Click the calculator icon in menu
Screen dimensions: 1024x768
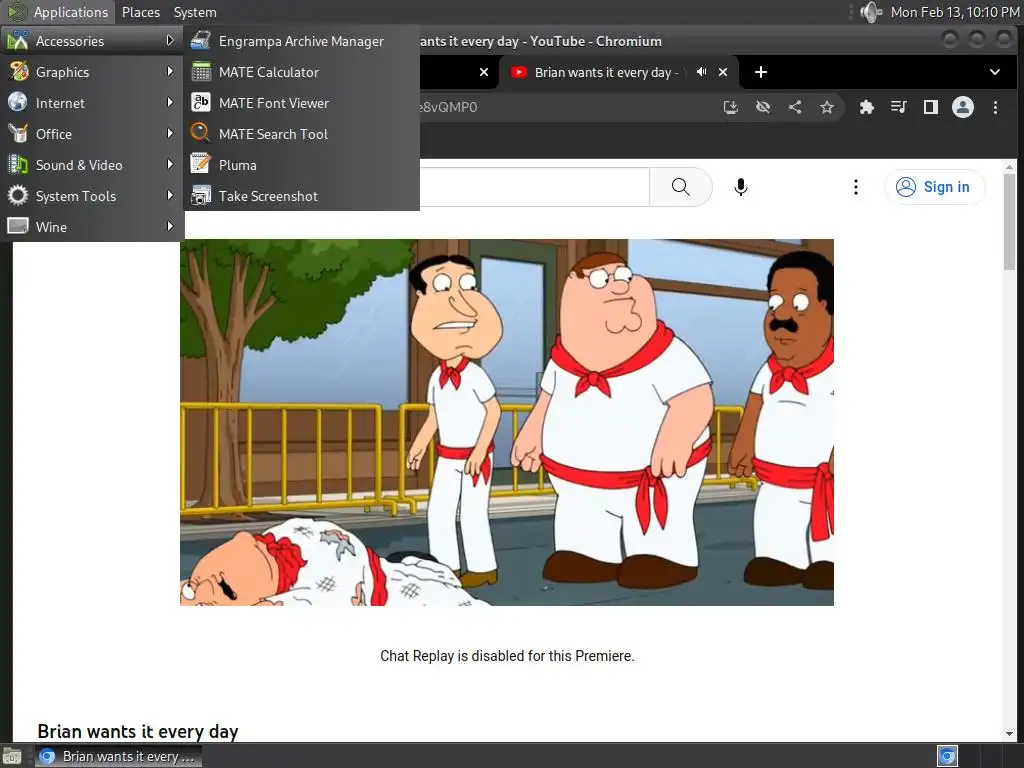pos(200,72)
